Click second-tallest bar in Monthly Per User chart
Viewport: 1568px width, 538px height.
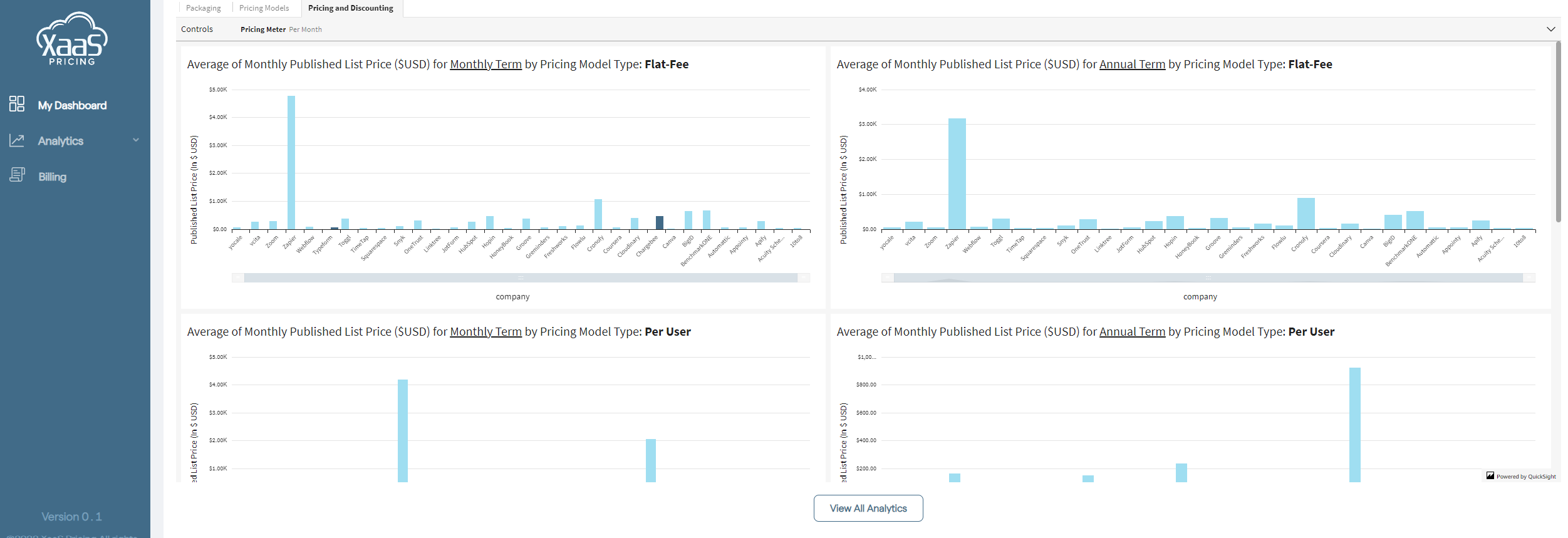pos(651,460)
